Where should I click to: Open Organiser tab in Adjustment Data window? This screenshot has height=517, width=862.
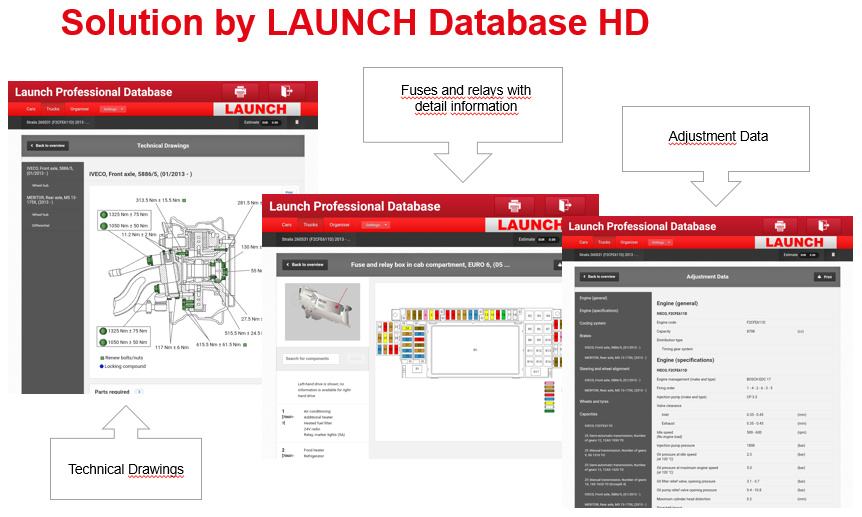[629, 242]
